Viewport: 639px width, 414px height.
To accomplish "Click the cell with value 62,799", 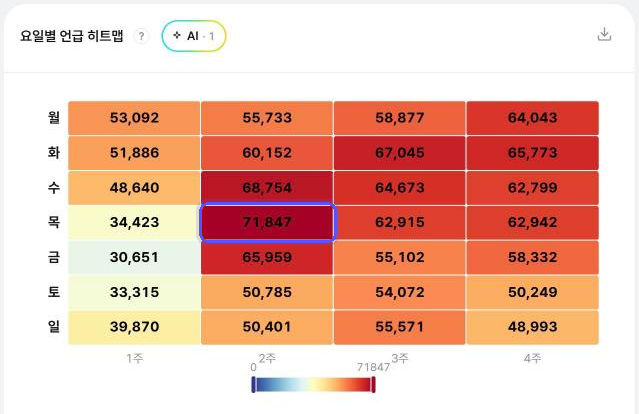I will pyautogui.click(x=533, y=188).
